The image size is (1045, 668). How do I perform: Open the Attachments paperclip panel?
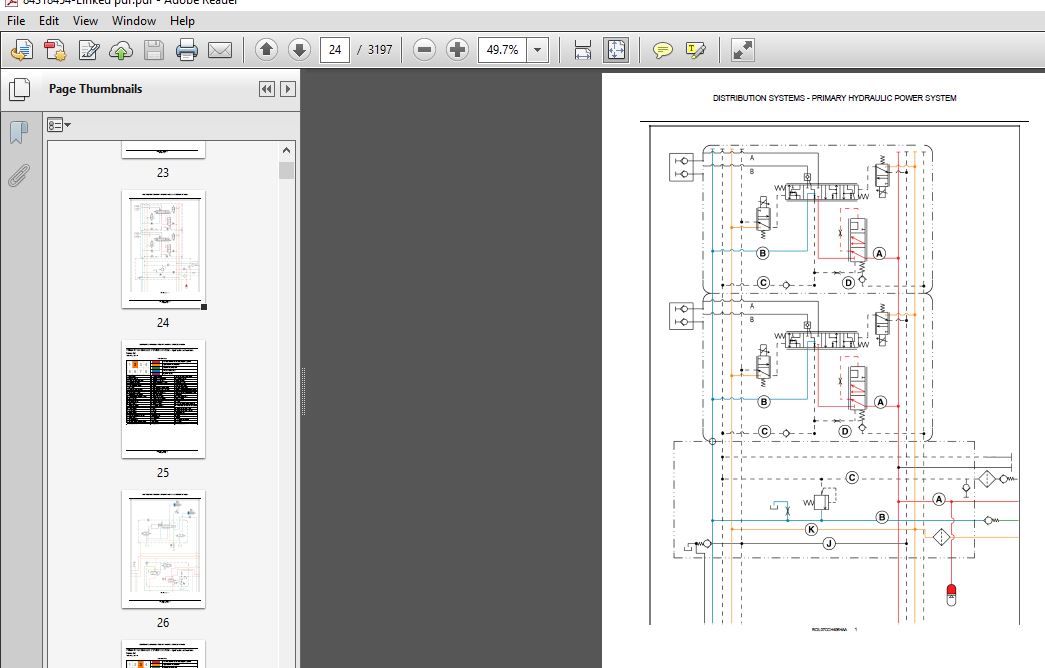pos(19,175)
